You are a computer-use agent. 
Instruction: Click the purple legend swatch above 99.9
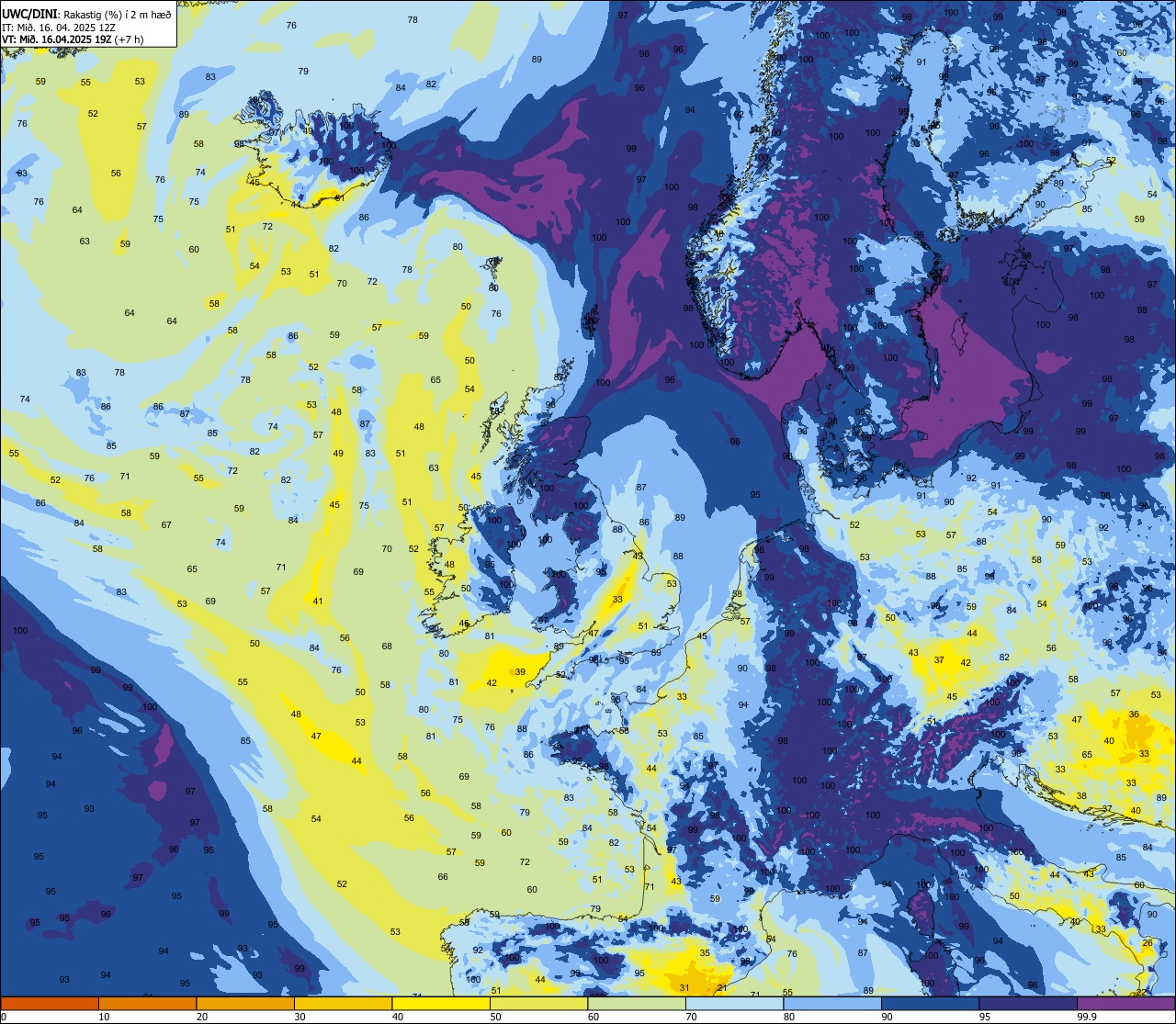pyautogui.click(x=1125, y=1003)
